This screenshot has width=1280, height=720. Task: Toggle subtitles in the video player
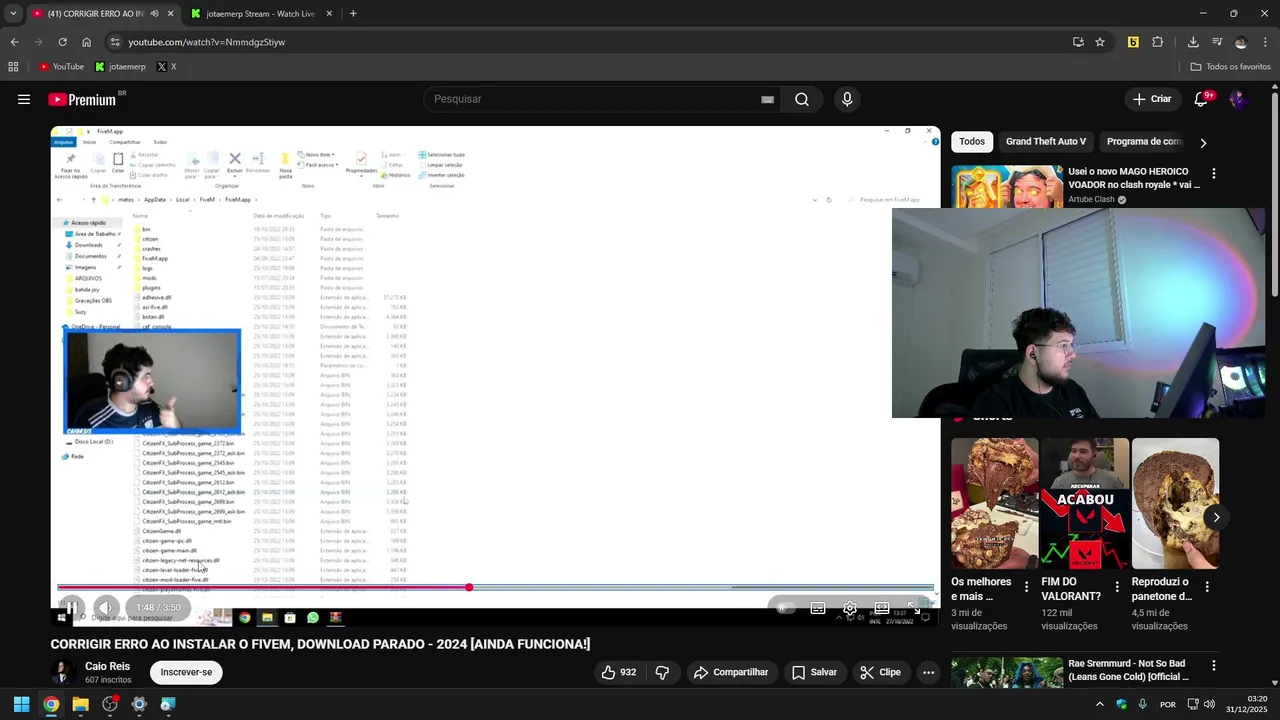point(818,608)
